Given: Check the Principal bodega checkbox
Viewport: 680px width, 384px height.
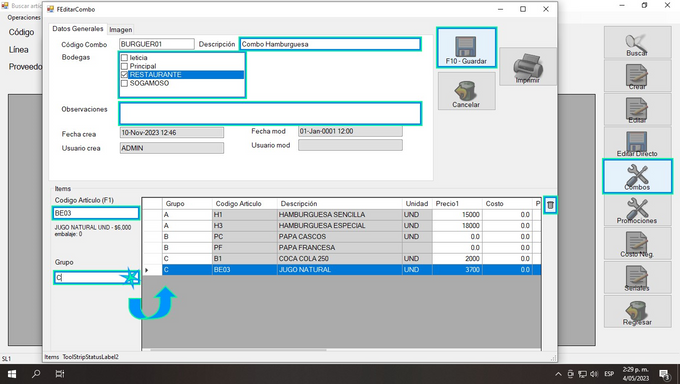Looking at the screenshot, I should pyautogui.click(x=124, y=66).
